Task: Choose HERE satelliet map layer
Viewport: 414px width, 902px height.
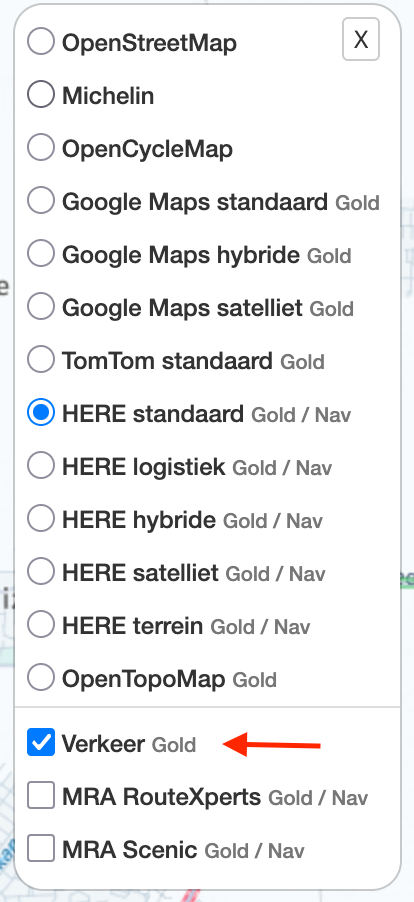Action: pyautogui.click(x=41, y=571)
